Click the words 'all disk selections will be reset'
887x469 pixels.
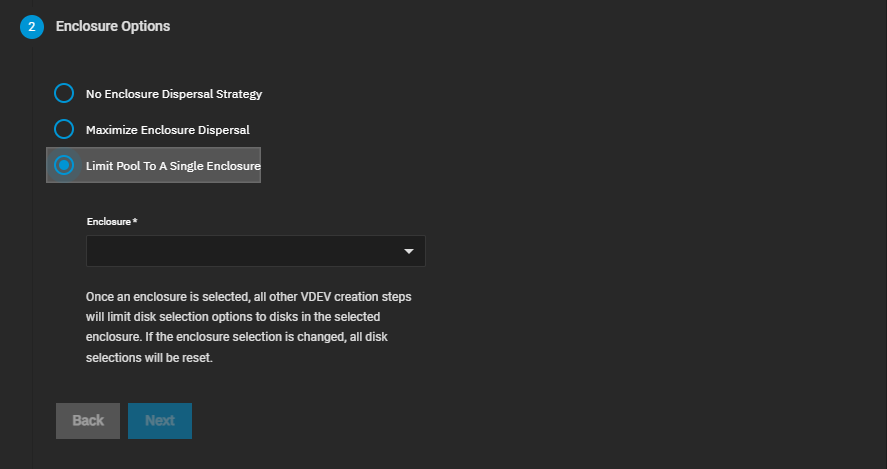(150, 356)
